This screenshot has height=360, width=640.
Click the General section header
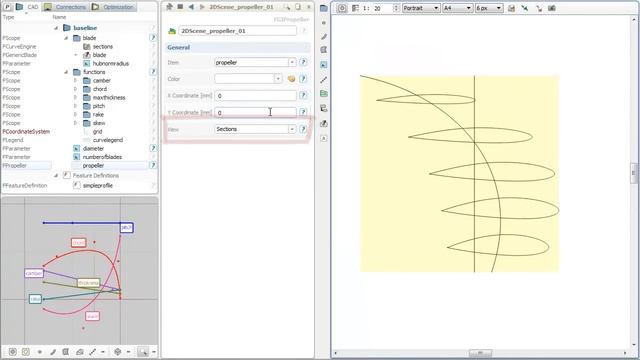point(238,47)
